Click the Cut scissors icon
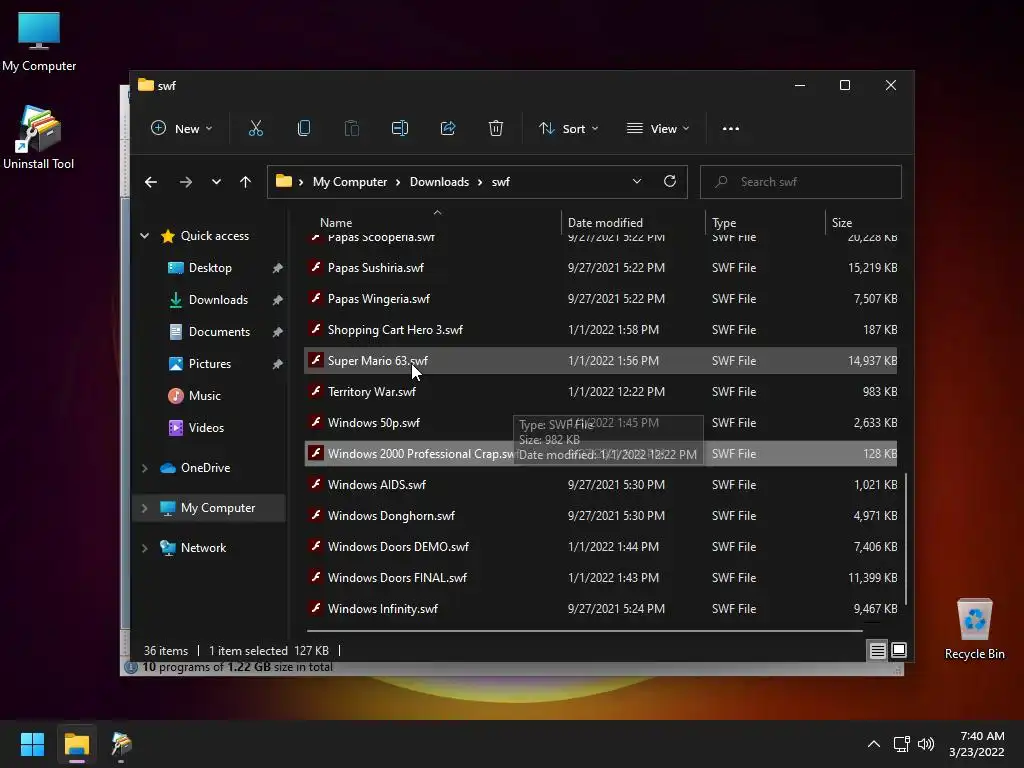Screen dimensions: 1024x768 pyautogui.click(x=255, y=128)
